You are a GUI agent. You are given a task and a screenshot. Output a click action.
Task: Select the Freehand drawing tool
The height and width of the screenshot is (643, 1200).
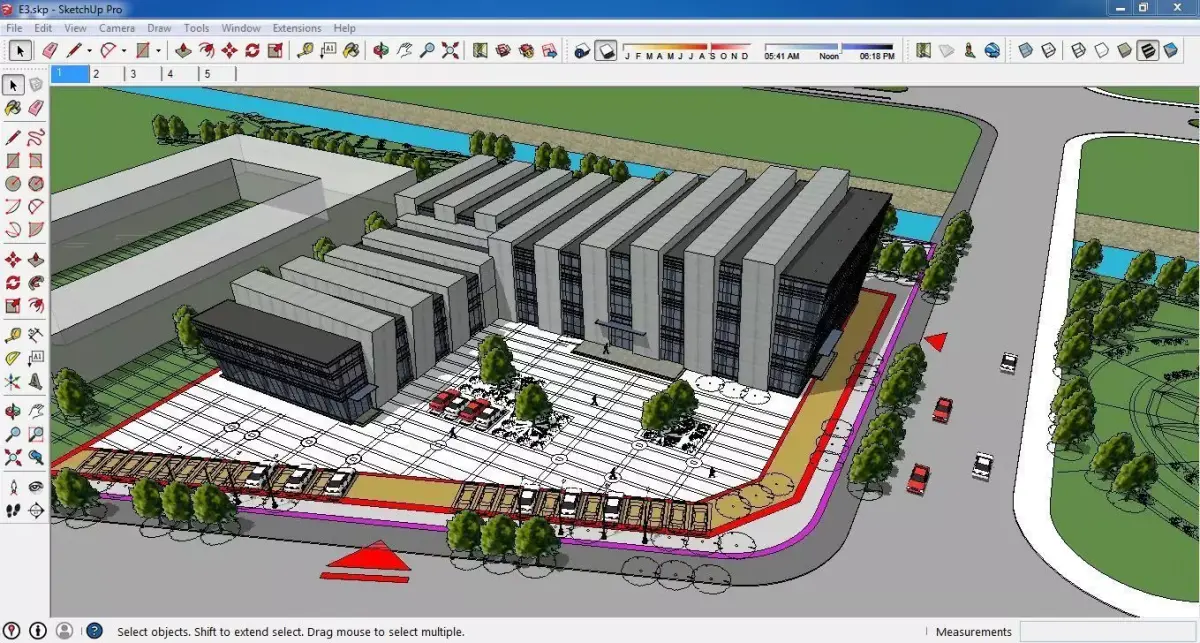tap(36, 137)
